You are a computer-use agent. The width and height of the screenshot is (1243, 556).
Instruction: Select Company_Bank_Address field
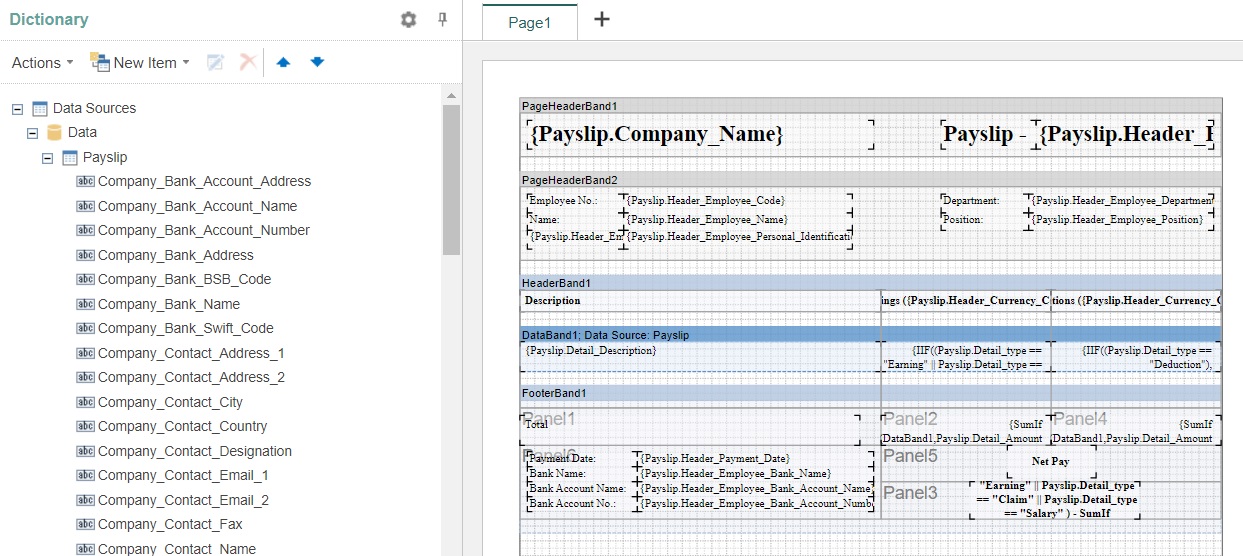pos(175,255)
